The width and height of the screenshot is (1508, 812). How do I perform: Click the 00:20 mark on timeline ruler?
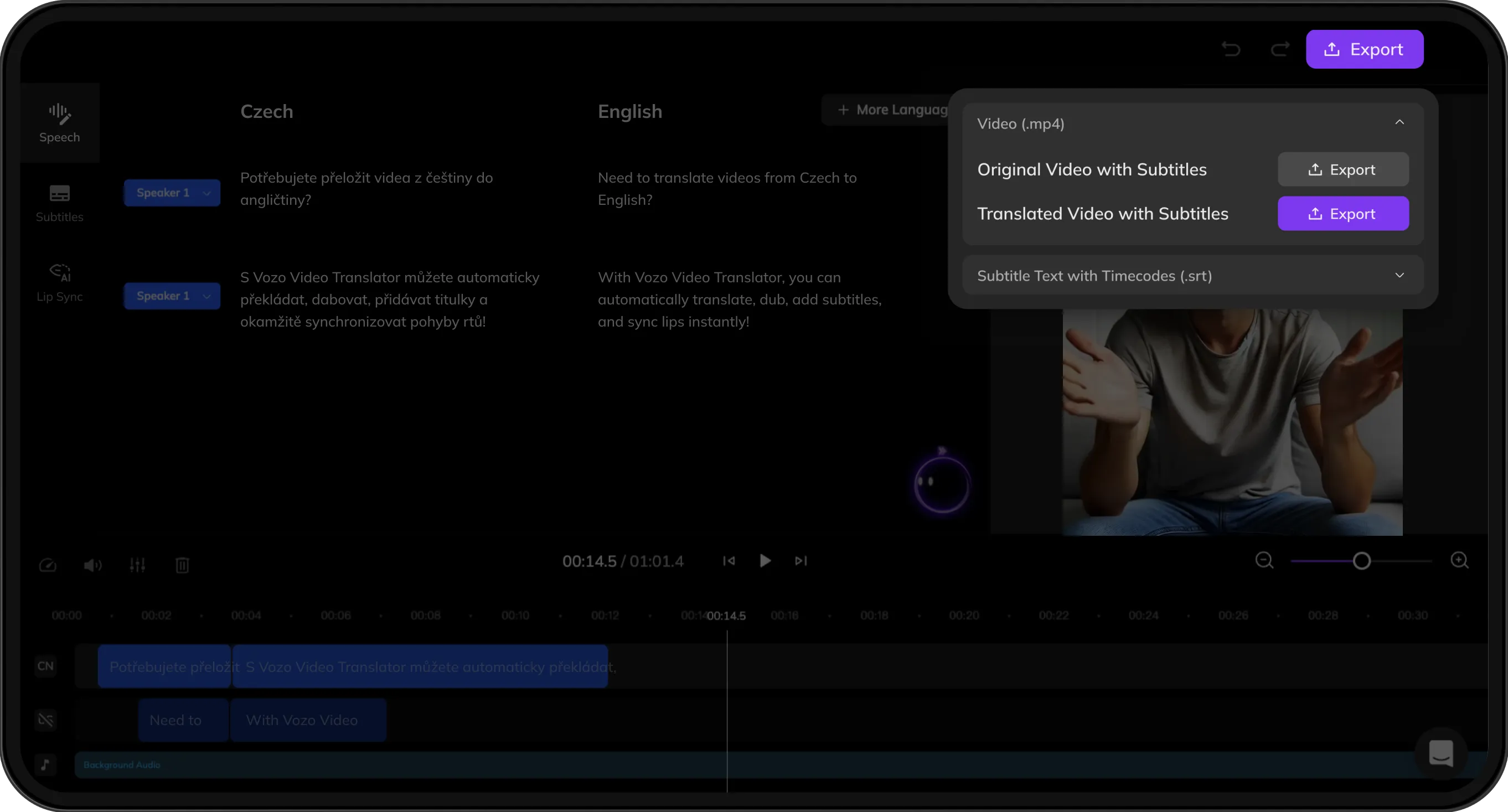pyautogui.click(x=964, y=616)
